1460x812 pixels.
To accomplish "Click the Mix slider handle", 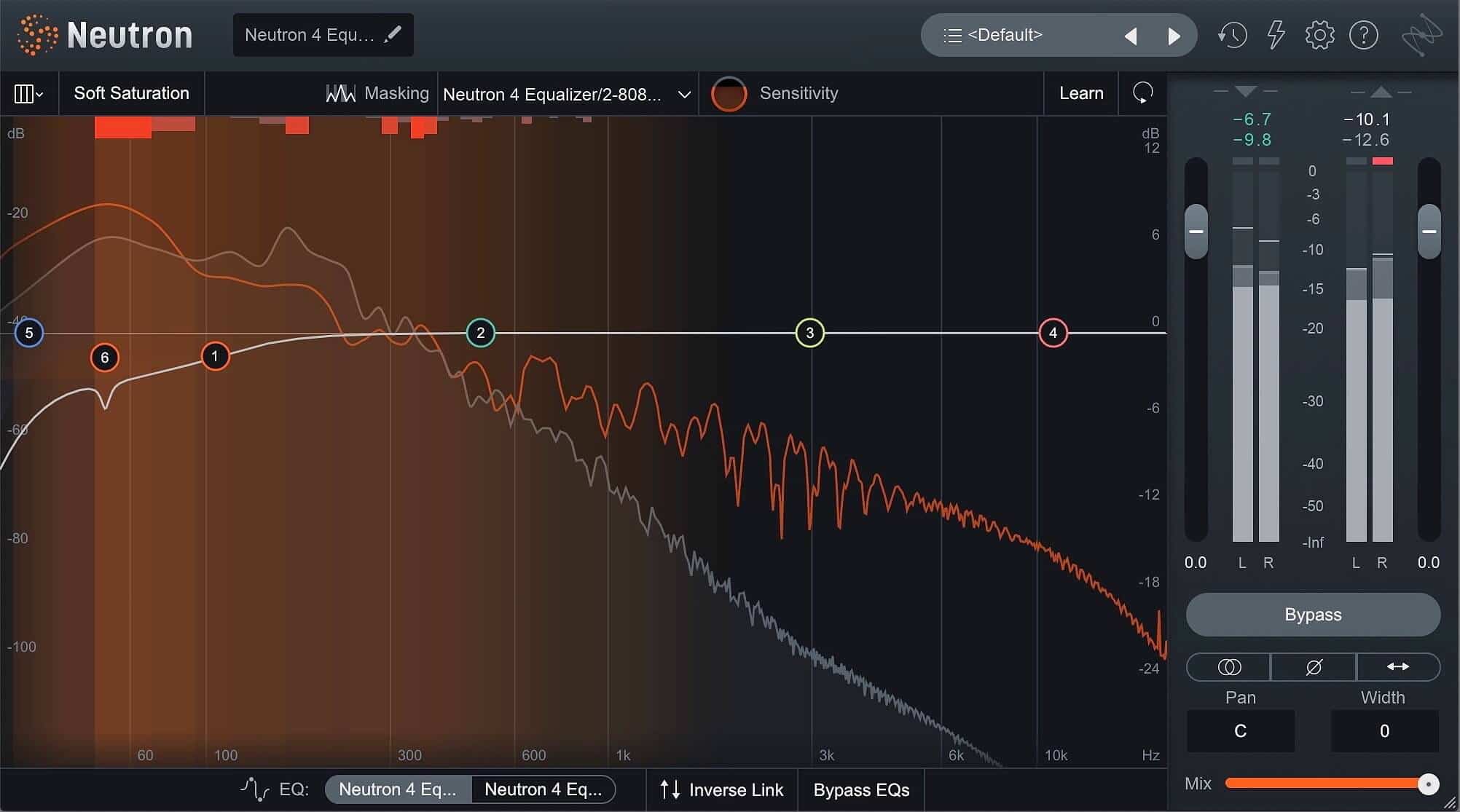I will [x=1428, y=784].
